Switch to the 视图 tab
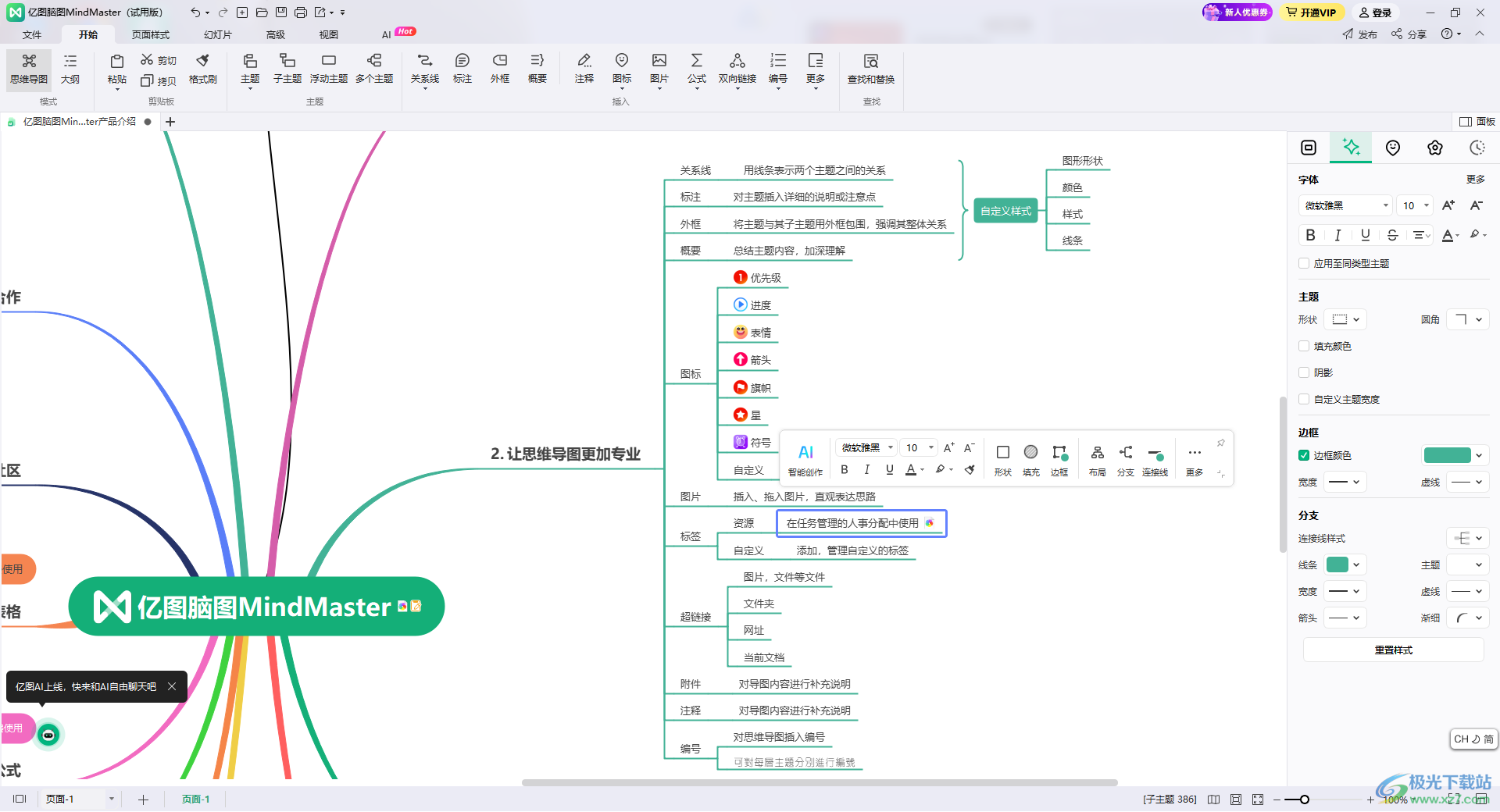This screenshot has height=812, width=1500. [329, 35]
